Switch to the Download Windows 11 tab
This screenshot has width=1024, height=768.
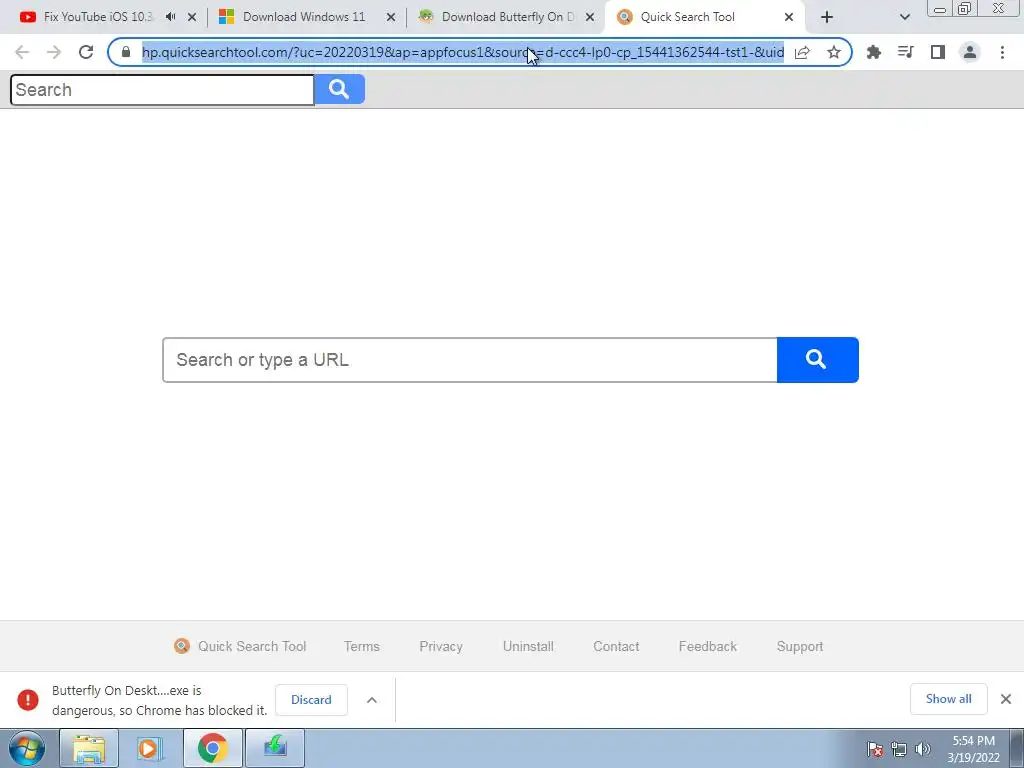click(x=304, y=17)
